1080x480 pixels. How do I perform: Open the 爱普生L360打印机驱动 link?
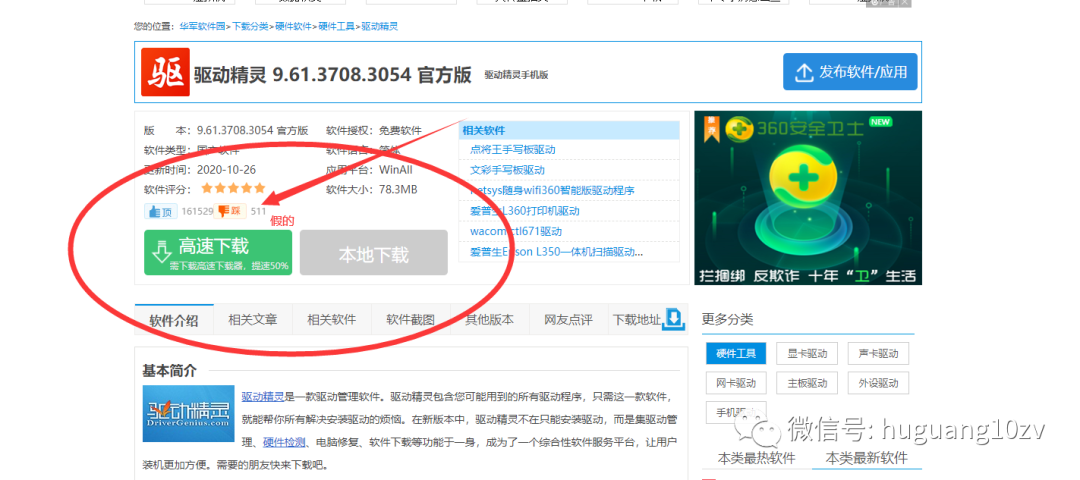(524, 211)
